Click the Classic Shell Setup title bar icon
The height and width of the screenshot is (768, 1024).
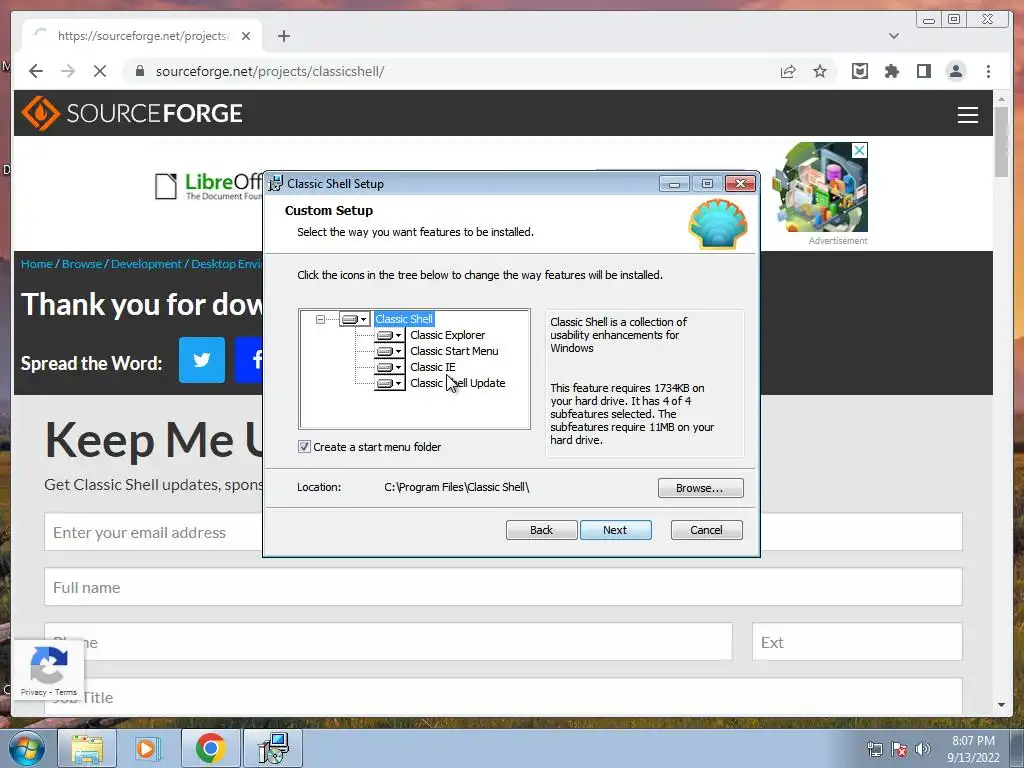coord(276,184)
